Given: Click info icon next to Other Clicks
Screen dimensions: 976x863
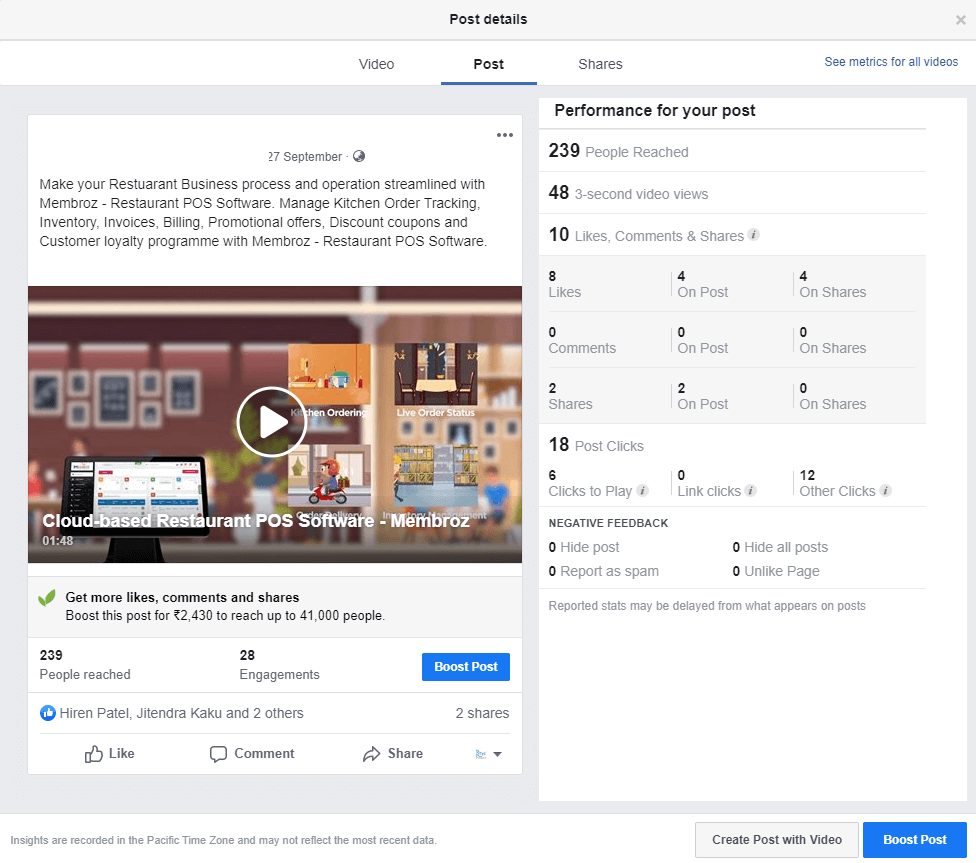Looking at the screenshot, I should (886, 490).
